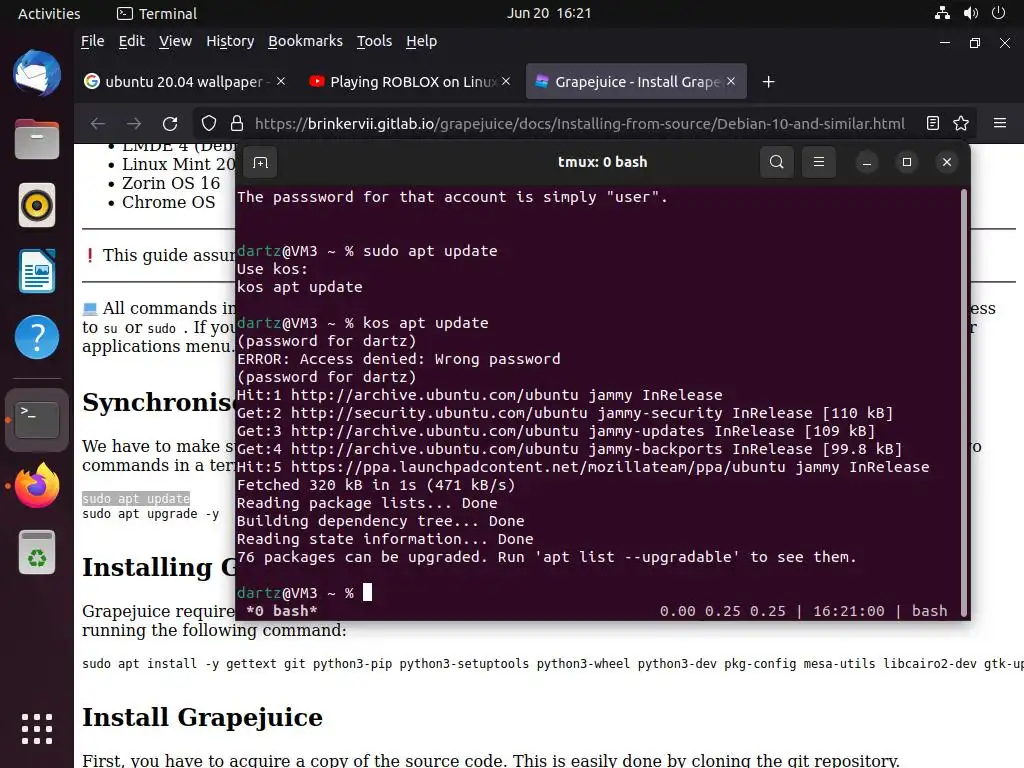Maximize the terminal window

[x=906, y=162]
